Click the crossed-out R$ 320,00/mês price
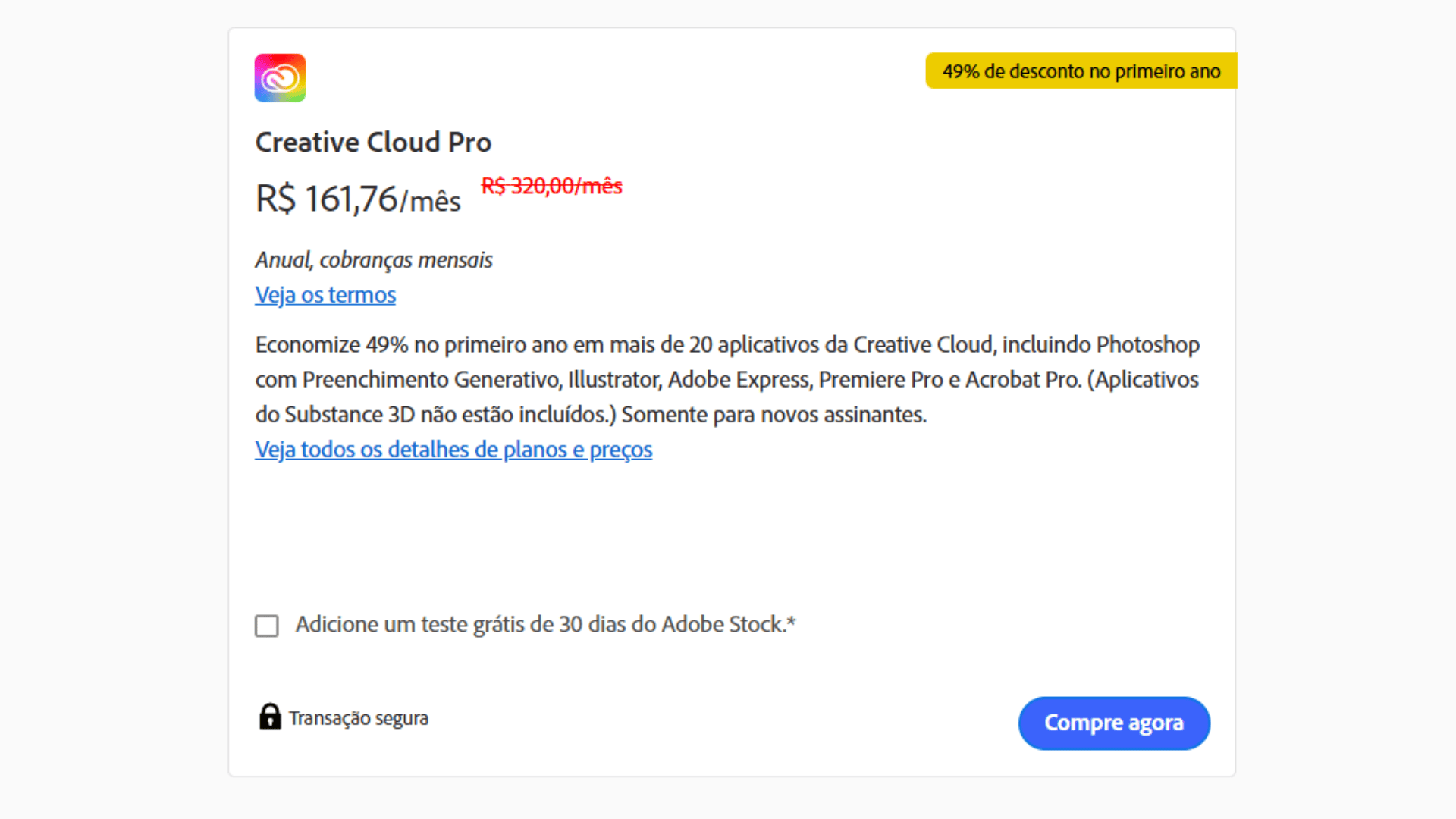This screenshot has height=819, width=1456. click(551, 187)
